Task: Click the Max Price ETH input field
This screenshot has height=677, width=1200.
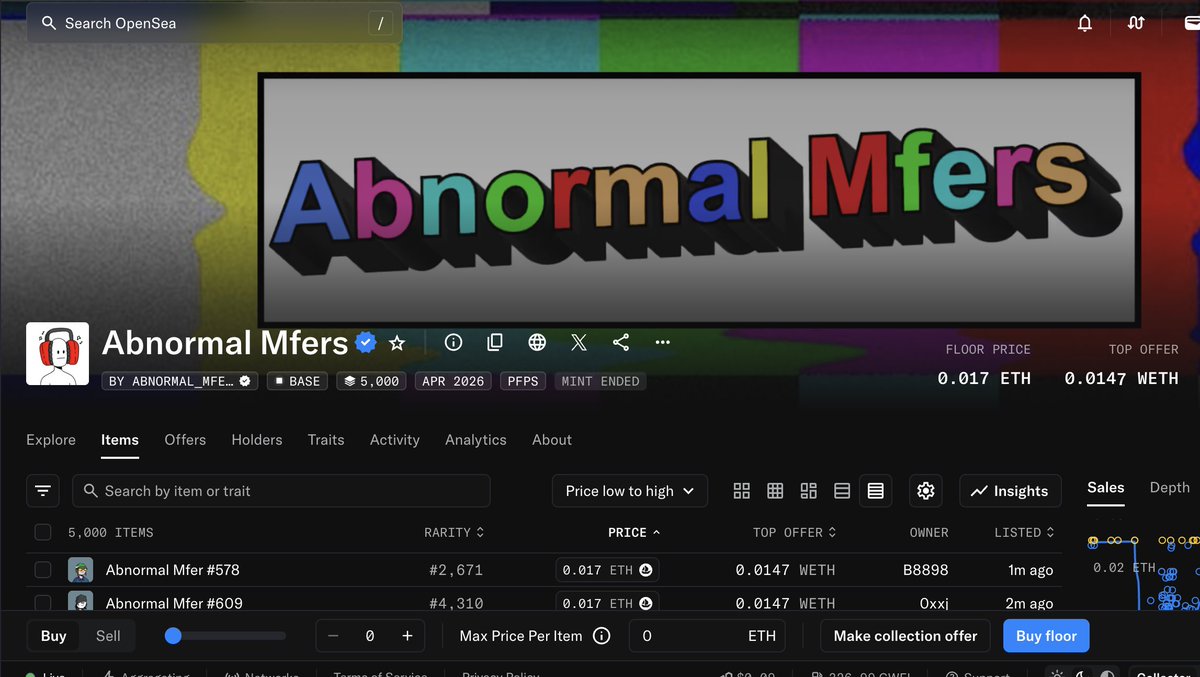Action: (707, 636)
